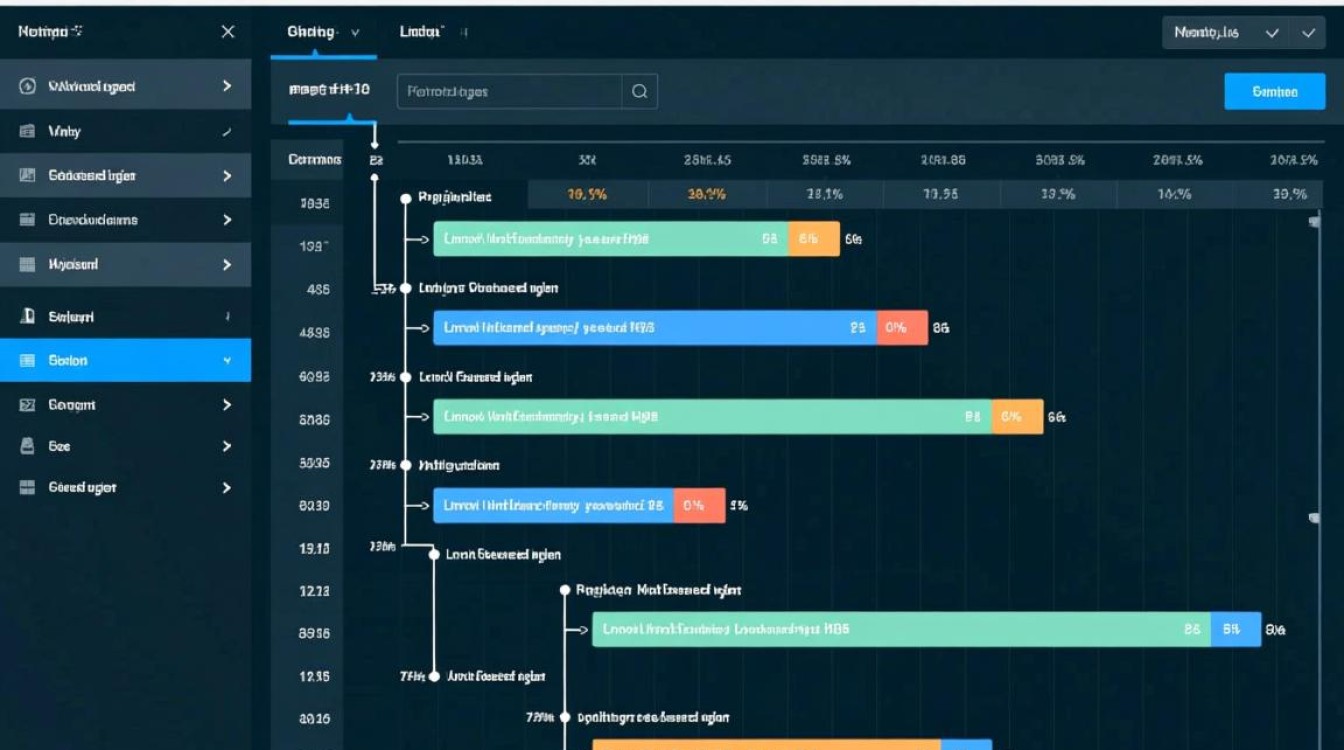Click the icon beside 'Bee' in sidebar
The height and width of the screenshot is (750, 1344).
point(28,447)
